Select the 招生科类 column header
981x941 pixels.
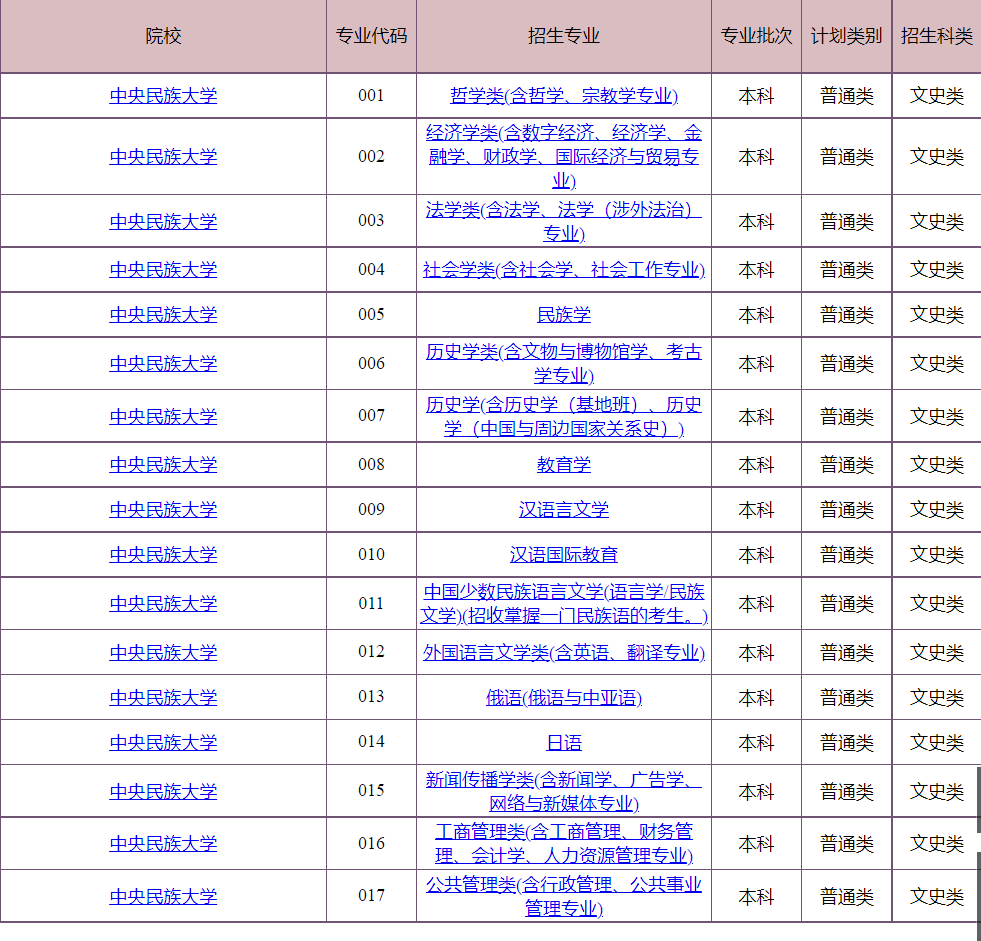937,36
